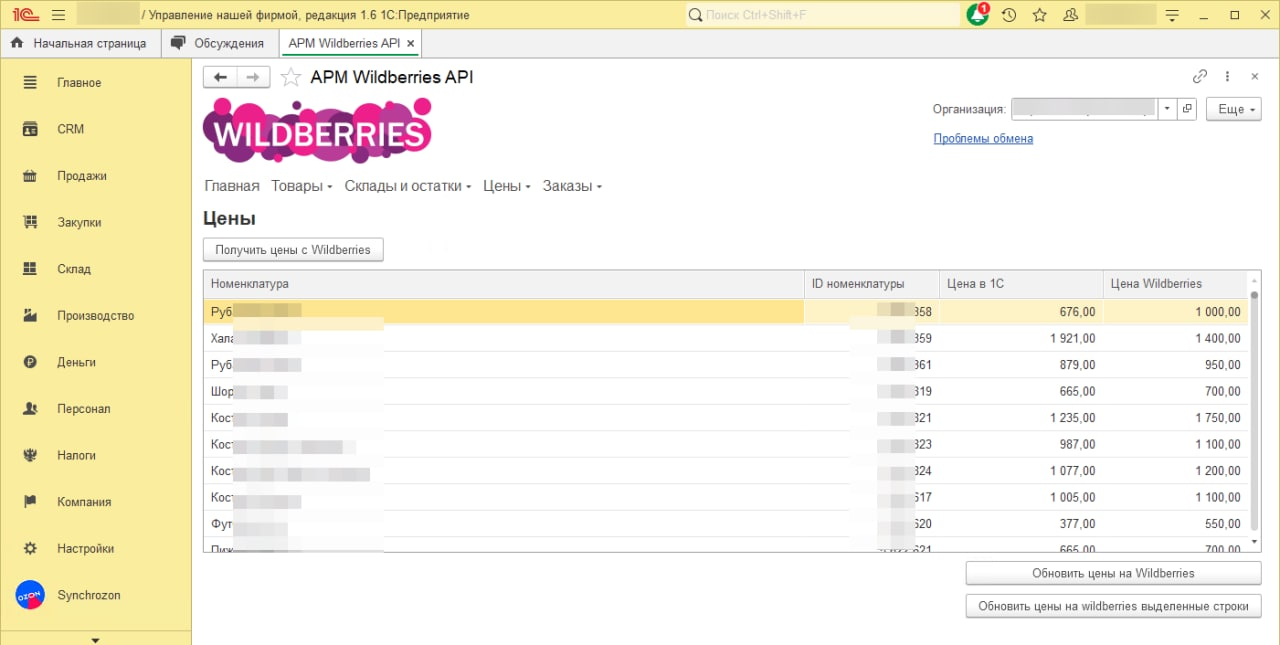Open the history clock icon
The height and width of the screenshot is (645, 1280).
[1009, 15]
